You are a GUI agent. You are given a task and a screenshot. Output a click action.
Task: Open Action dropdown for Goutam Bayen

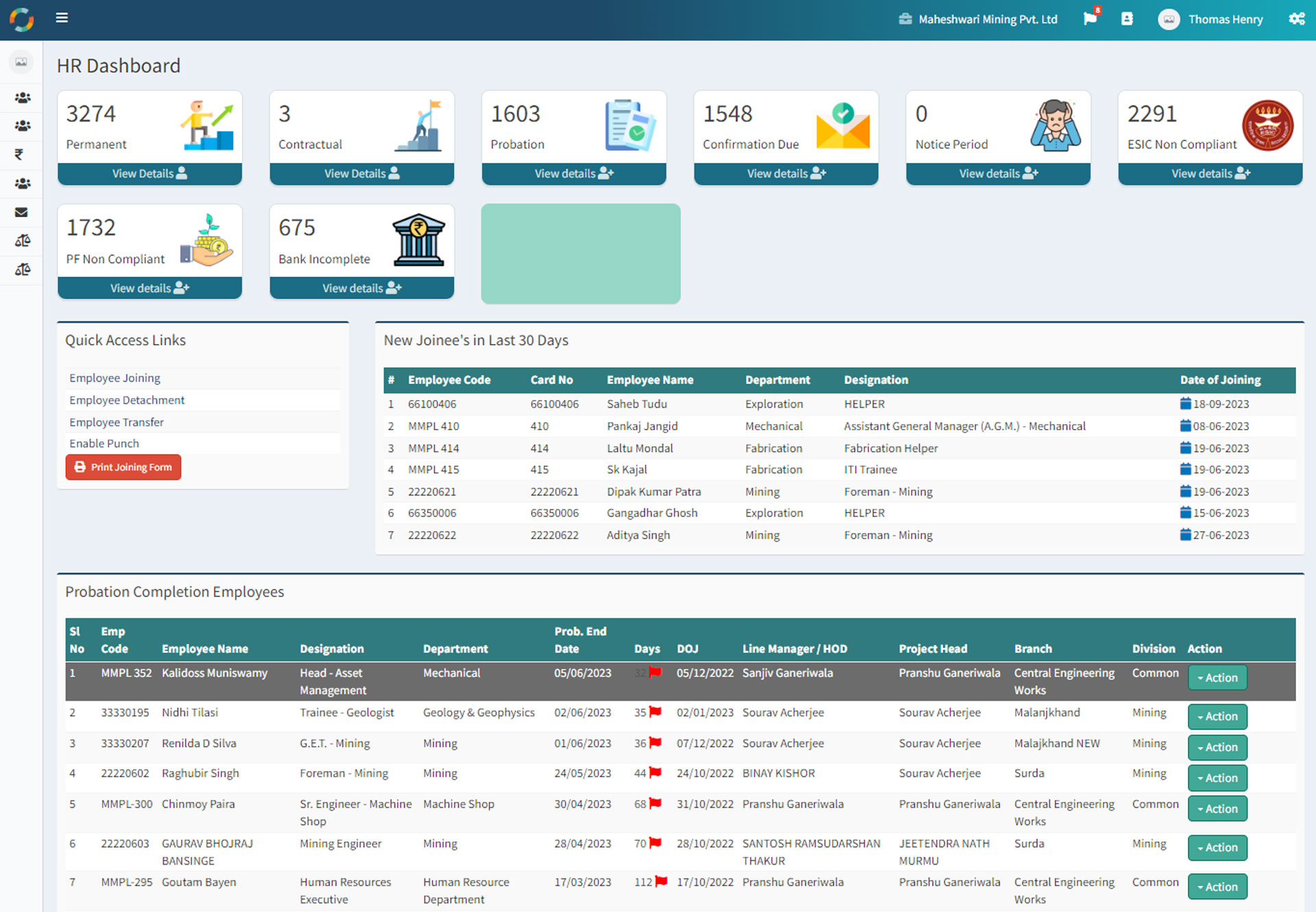[1217, 887]
